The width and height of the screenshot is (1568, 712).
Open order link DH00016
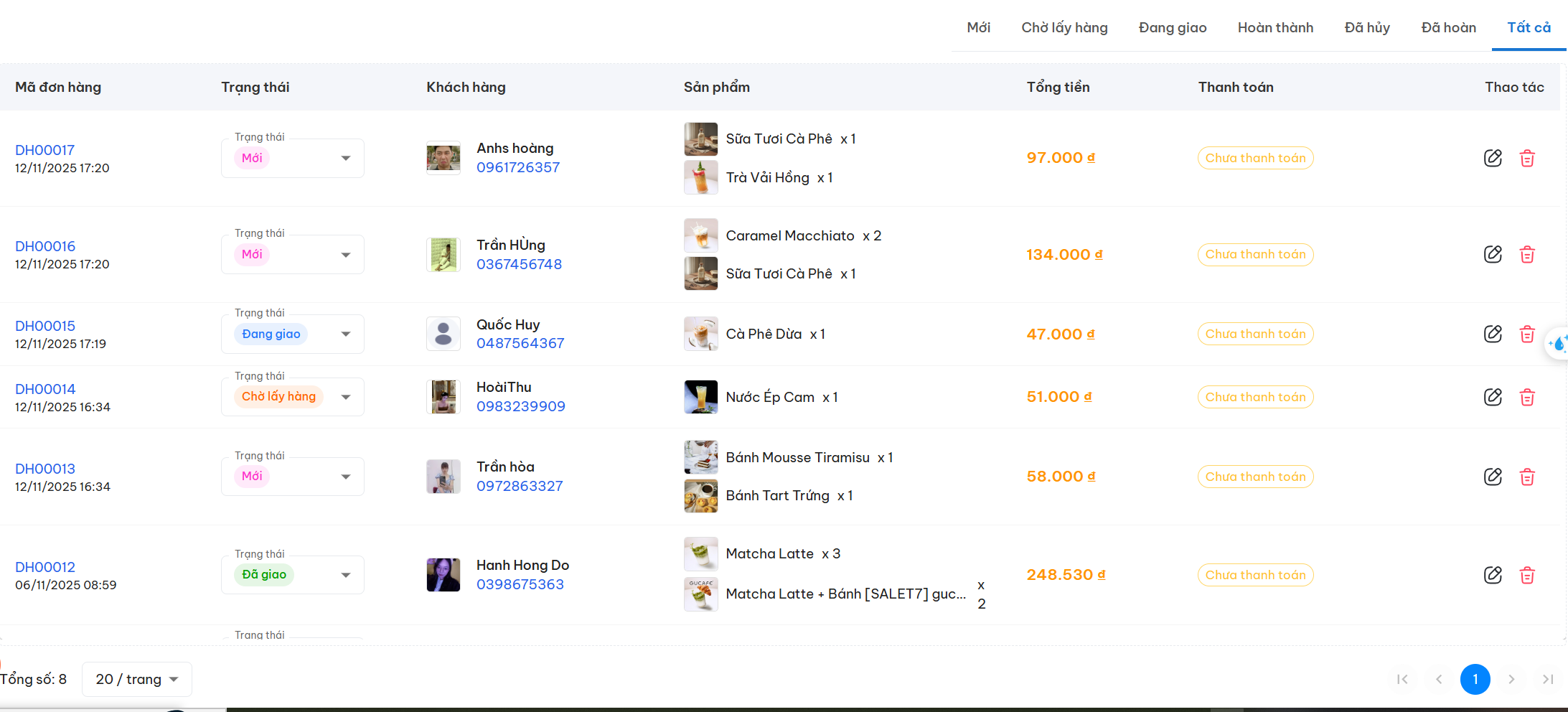click(45, 246)
